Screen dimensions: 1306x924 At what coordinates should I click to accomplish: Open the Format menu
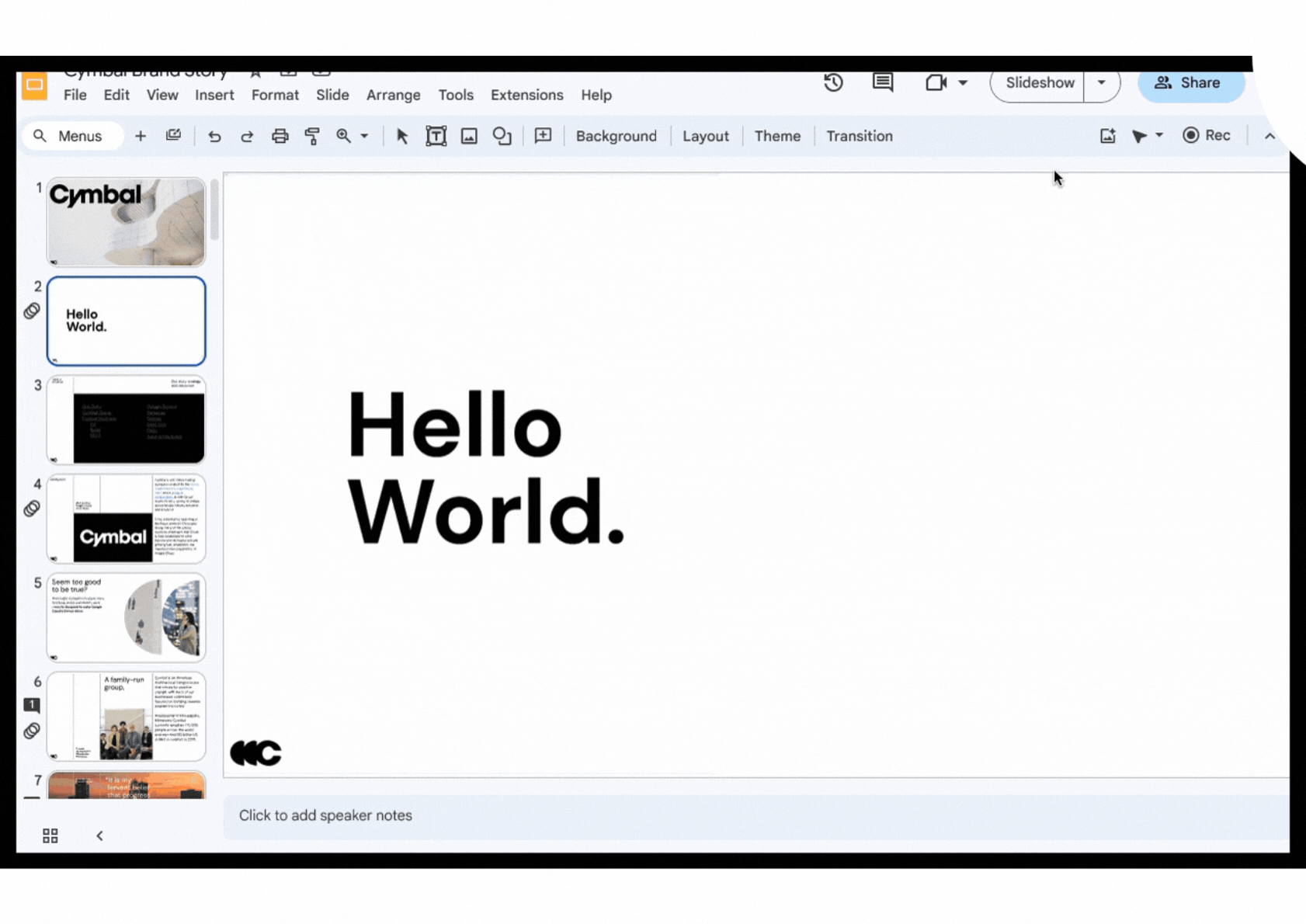click(275, 95)
